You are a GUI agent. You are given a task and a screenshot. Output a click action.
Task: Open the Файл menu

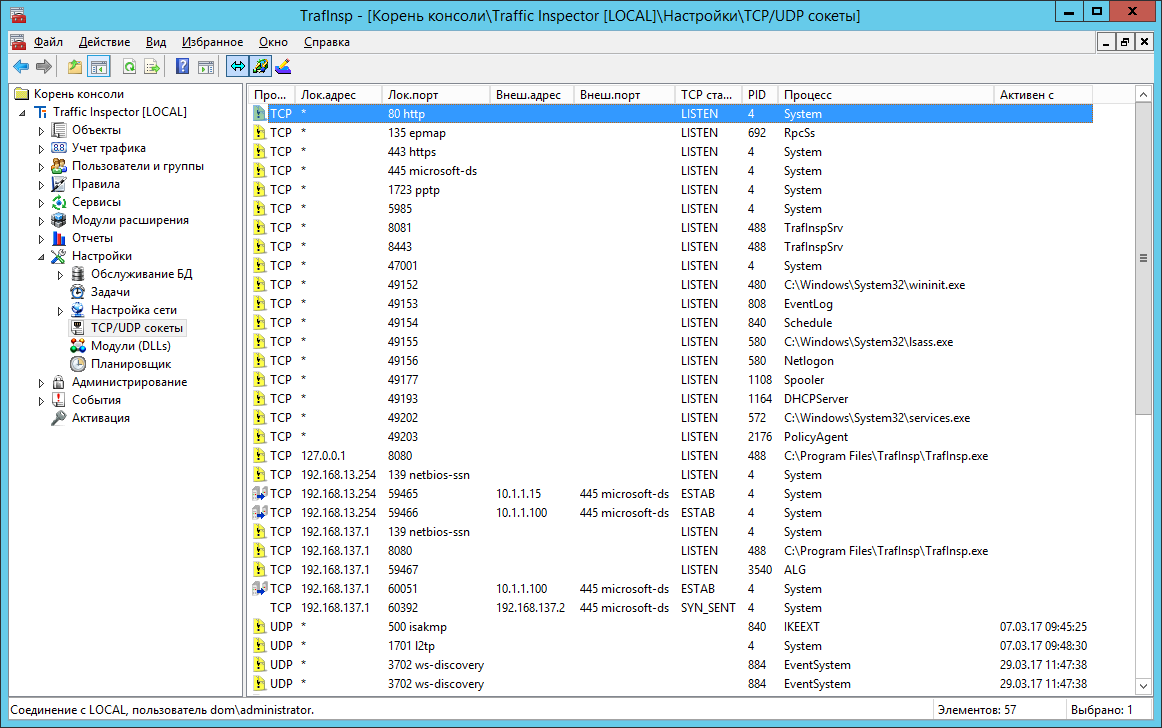pyautogui.click(x=48, y=42)
